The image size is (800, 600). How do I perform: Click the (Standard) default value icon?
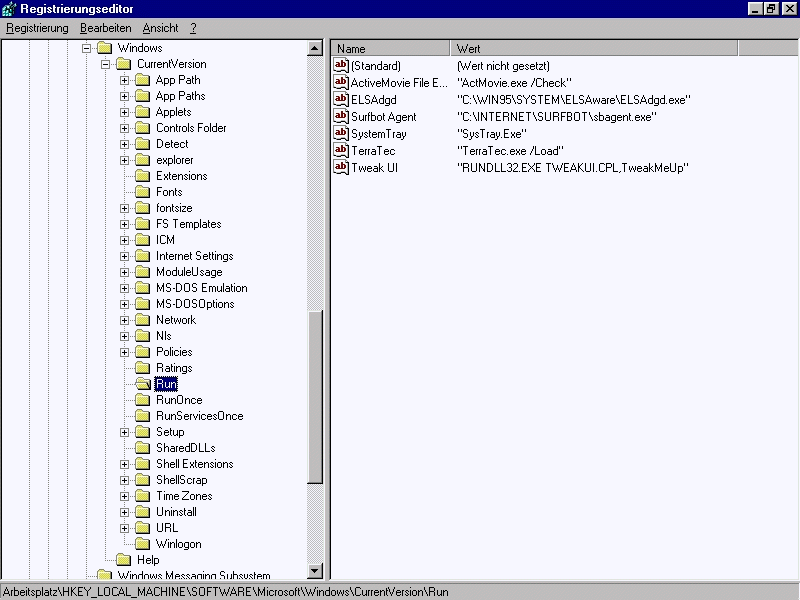point(341,65)
